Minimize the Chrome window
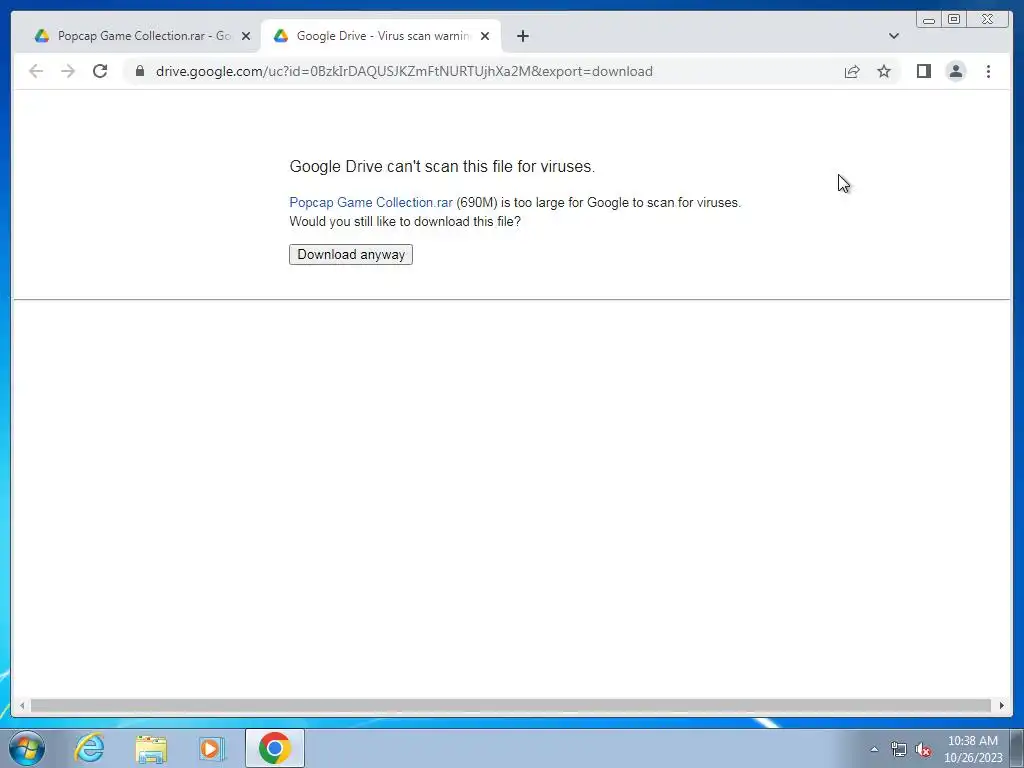This screenshot has width=1024, height=768. [x=929, y=20]
